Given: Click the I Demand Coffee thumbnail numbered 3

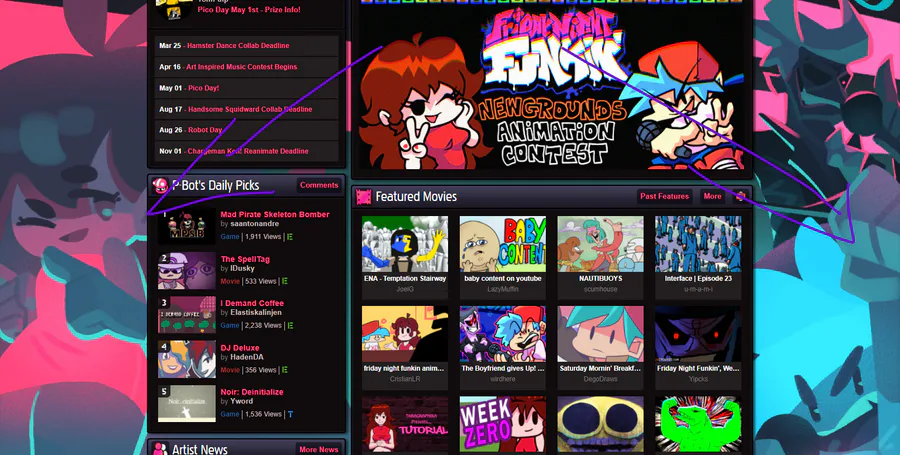Looking at the screenshot, I should tap(187, 315).
